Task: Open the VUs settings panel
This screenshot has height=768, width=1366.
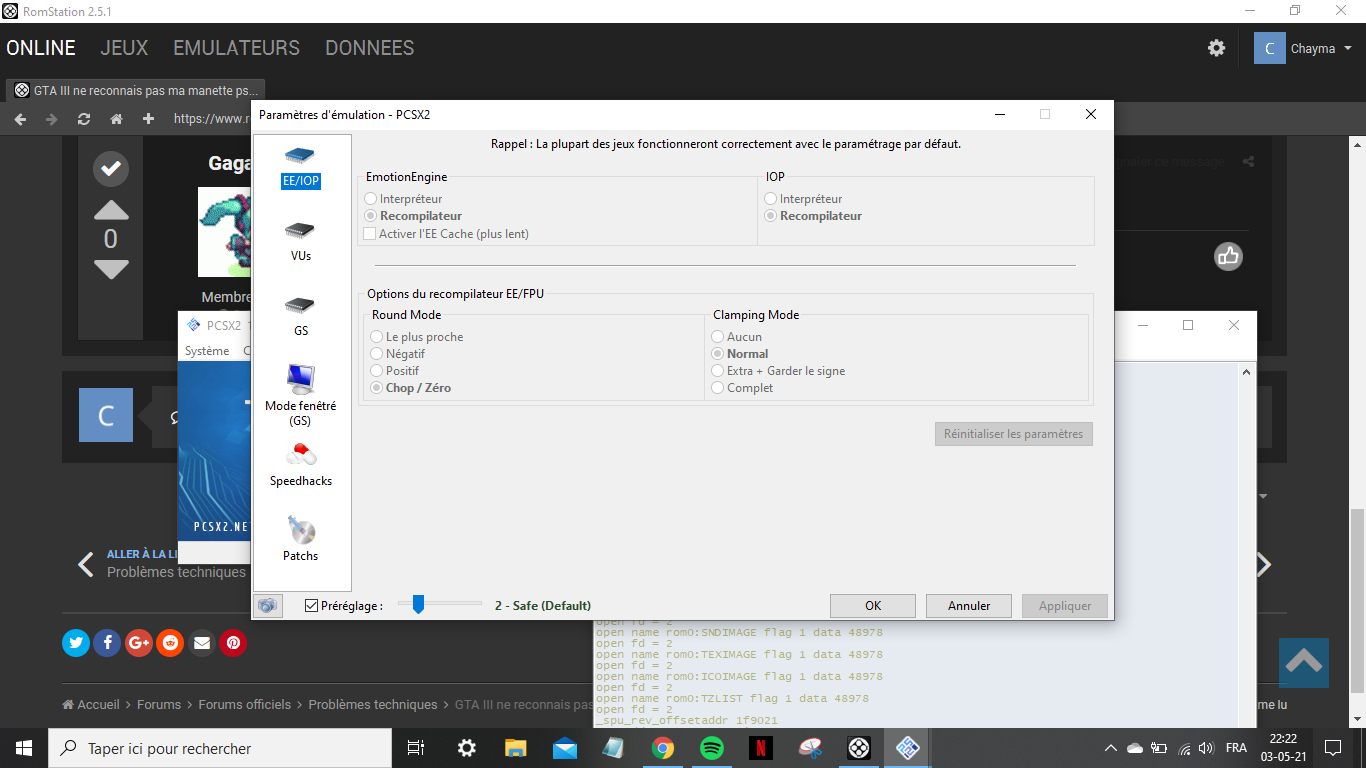Action: [301, 240]
